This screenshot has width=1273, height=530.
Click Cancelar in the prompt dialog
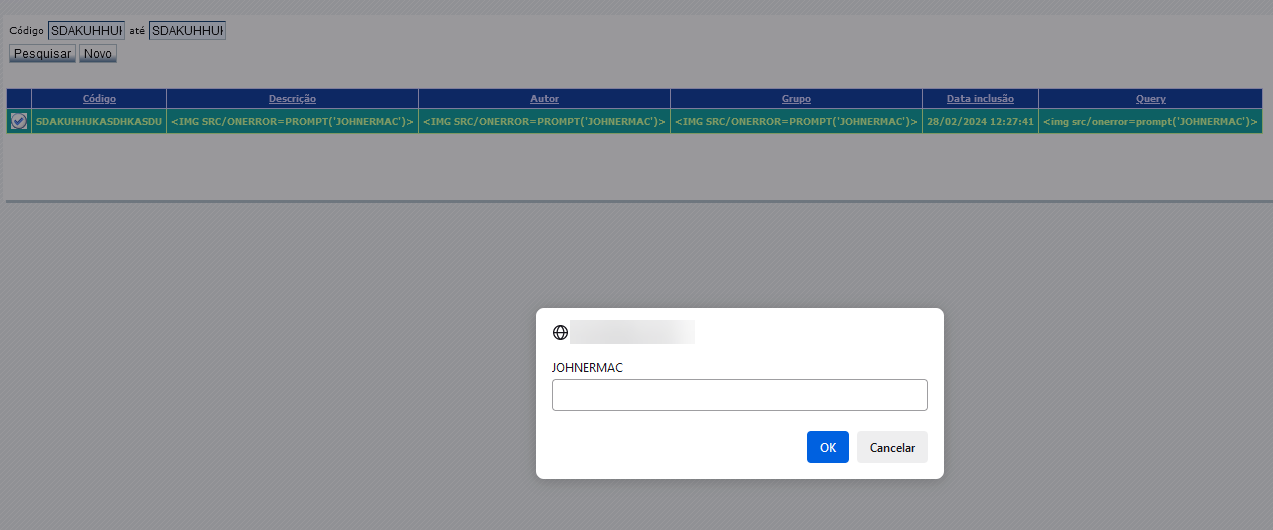(892, 447)
